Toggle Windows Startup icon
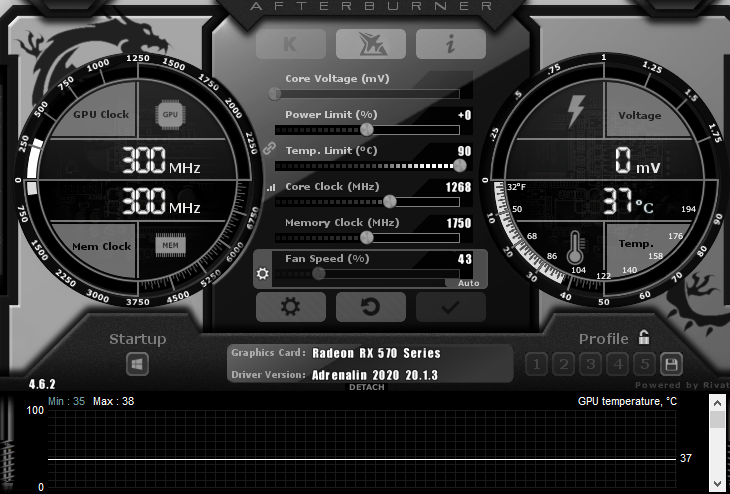 137,364
